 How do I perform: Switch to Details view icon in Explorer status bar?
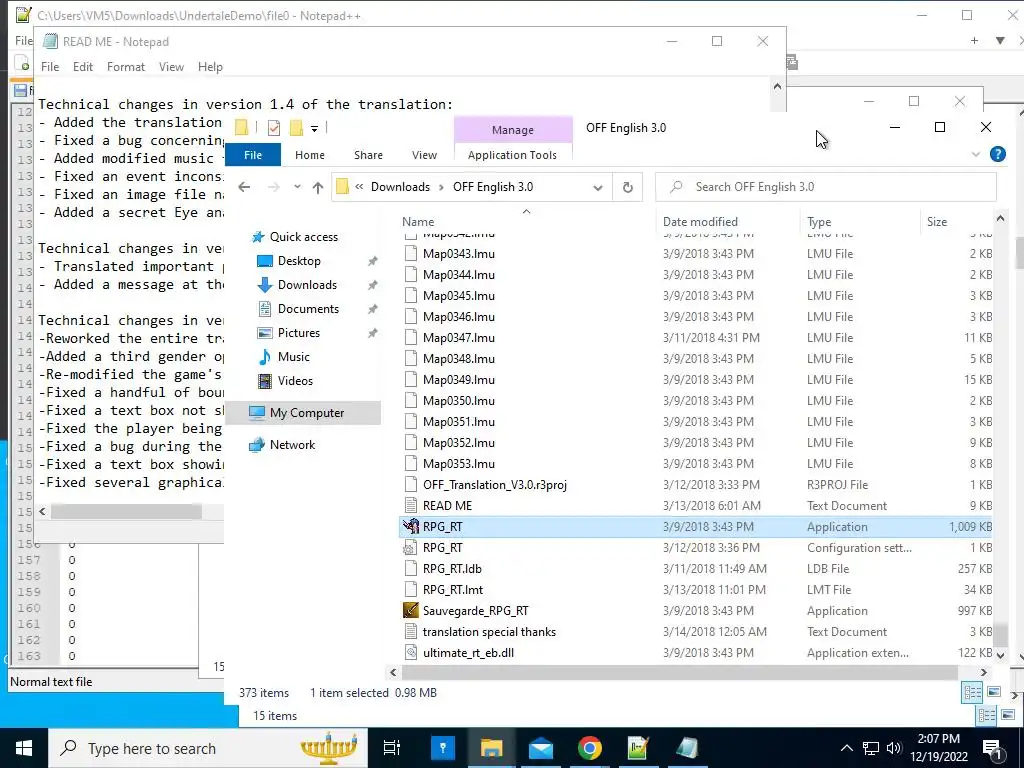pyautogui.click(x=972, y=692)
